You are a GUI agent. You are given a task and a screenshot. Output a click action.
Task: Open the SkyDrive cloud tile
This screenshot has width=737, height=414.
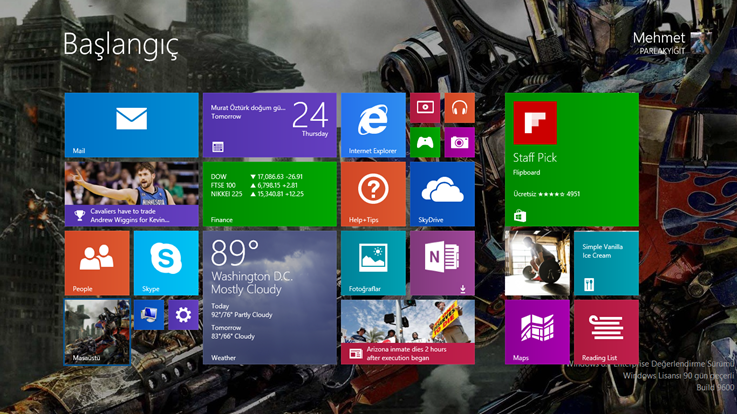(442, 194)
